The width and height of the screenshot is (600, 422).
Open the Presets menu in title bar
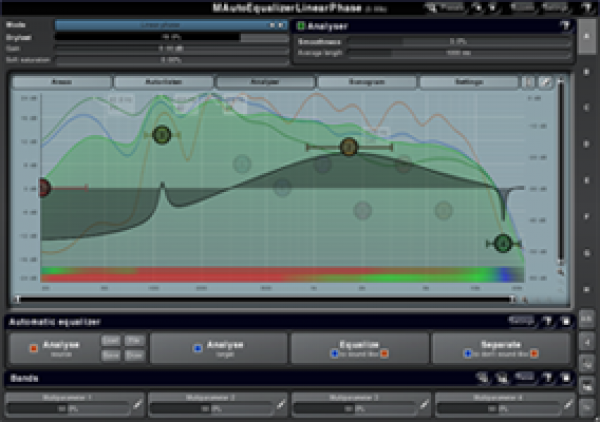click(x=446, y=7)
